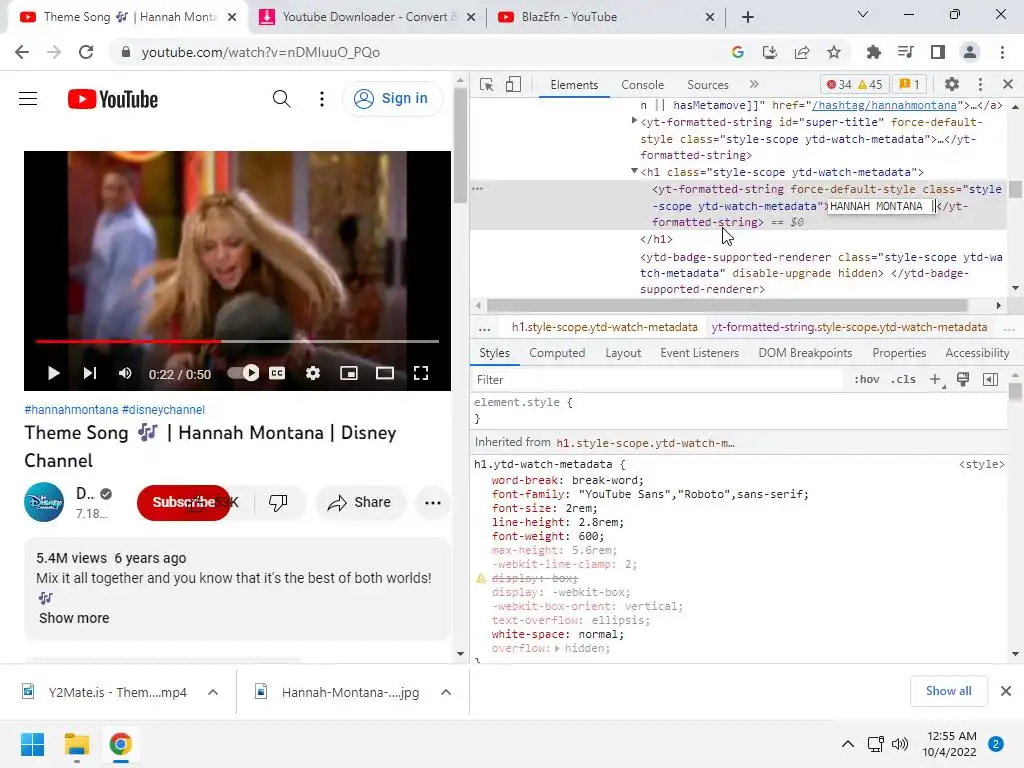Click the breadcrumb ellipsis in DevTools

(x=484, y=328)
